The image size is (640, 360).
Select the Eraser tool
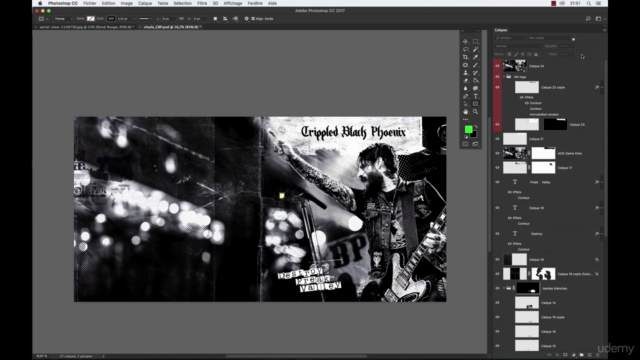tap(465, 80)
